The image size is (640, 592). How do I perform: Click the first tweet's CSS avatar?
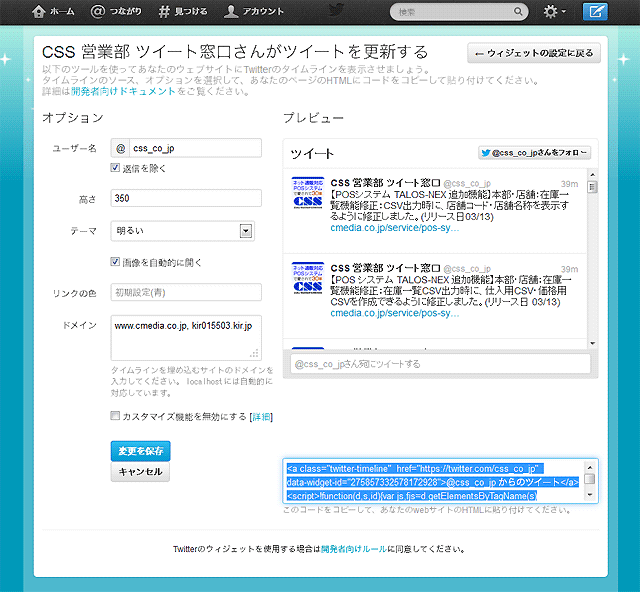click(x=308, y=193)
